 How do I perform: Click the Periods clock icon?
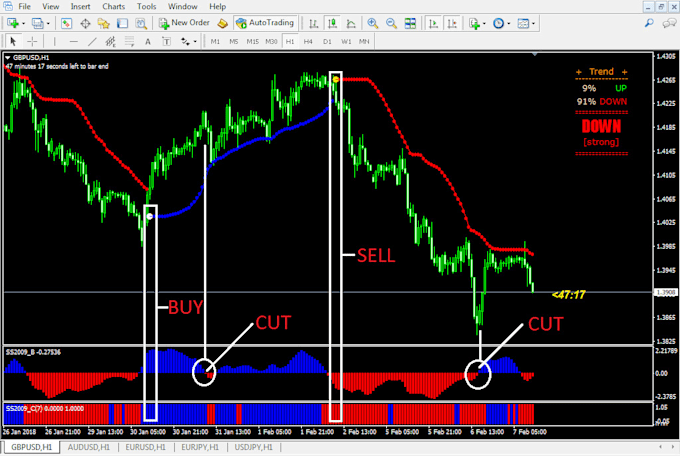pos(499,23)
